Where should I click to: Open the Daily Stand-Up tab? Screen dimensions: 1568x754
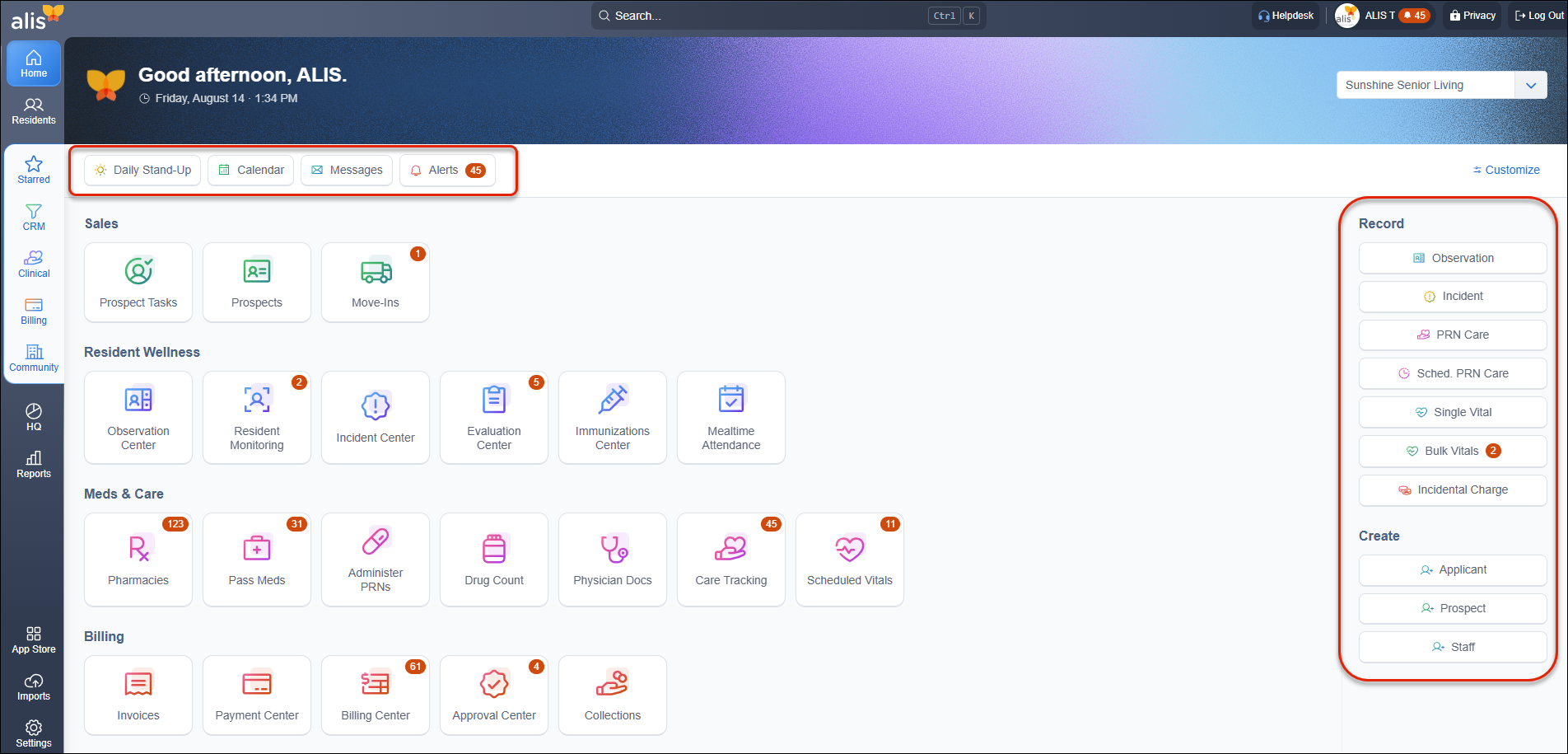click(142, 170)
